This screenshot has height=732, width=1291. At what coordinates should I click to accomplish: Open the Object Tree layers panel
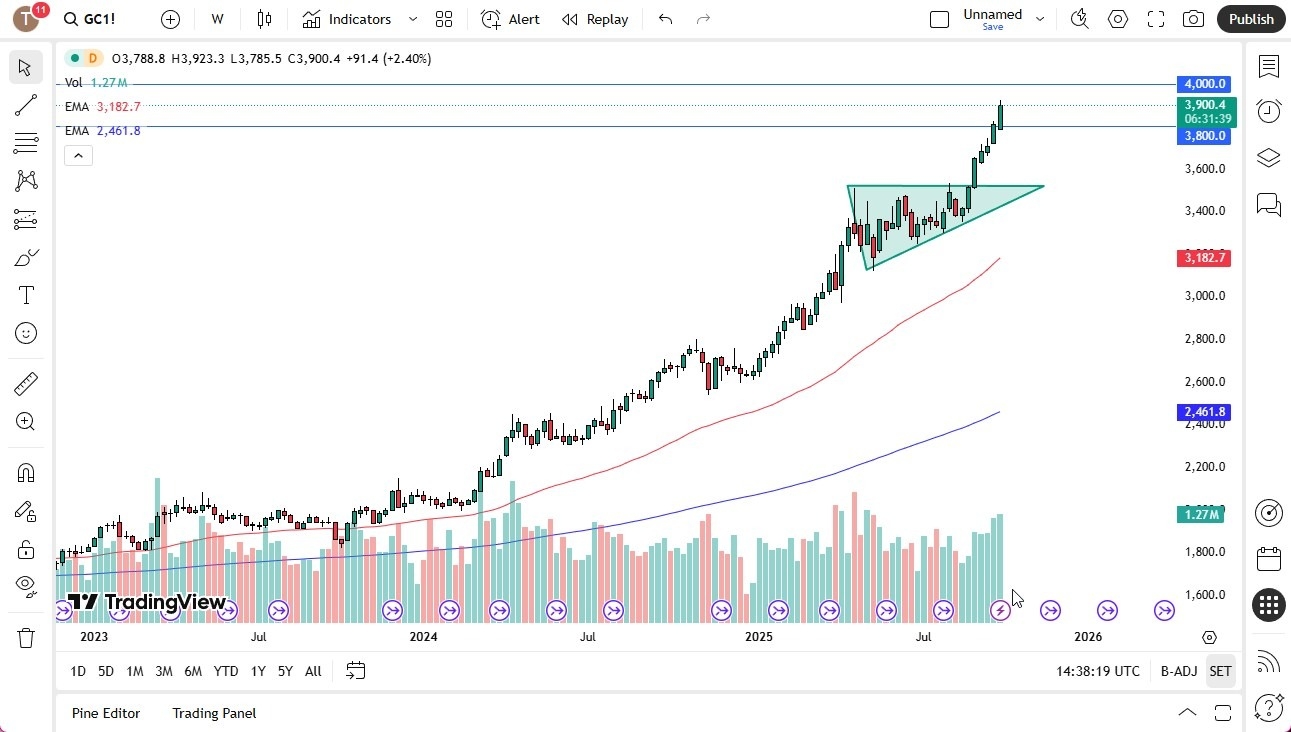coord(1268,158)
